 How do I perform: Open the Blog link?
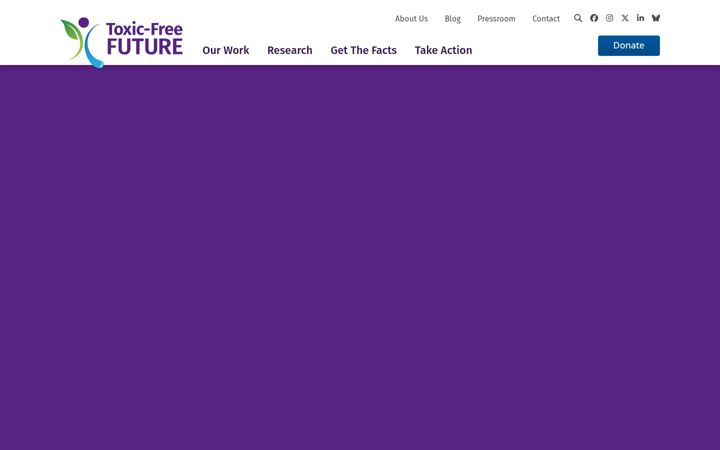point(452,19)
